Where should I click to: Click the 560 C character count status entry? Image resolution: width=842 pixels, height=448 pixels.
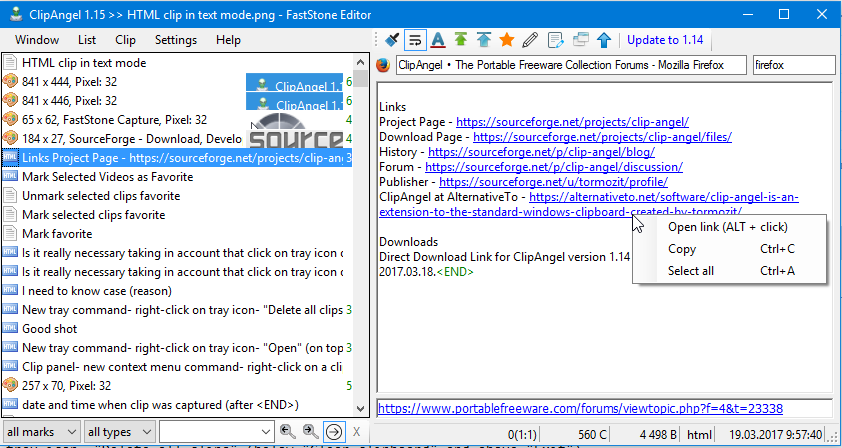tap(592, 434)
